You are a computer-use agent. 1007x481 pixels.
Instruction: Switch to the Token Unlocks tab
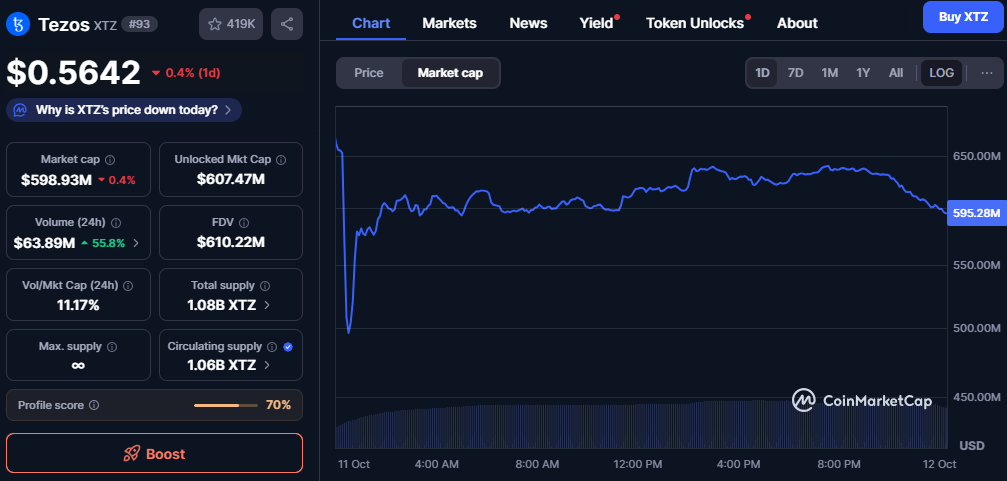[x=694, y=23]
